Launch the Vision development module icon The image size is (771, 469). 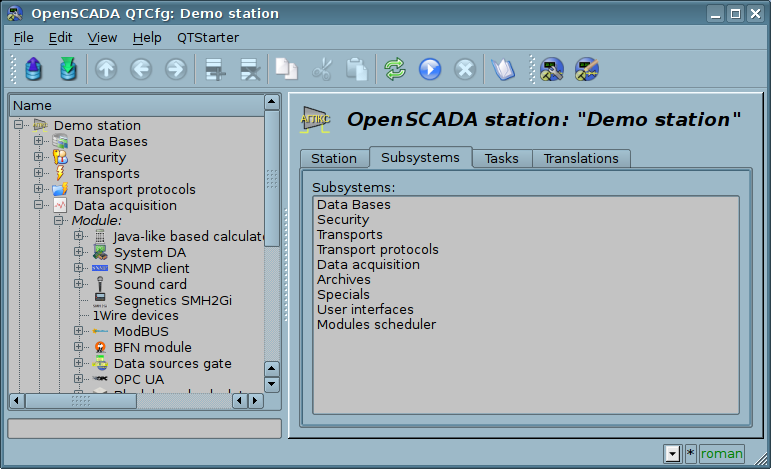[587, 69]
